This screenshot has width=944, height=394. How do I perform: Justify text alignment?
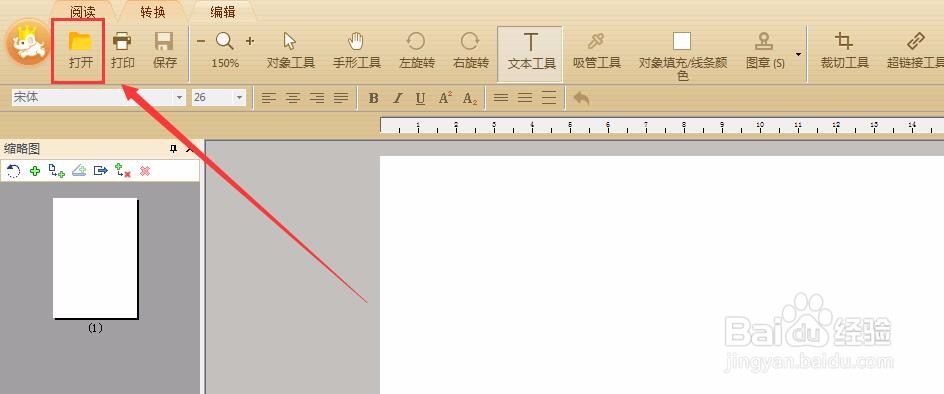pyautogui.click(x=341, y=98)
